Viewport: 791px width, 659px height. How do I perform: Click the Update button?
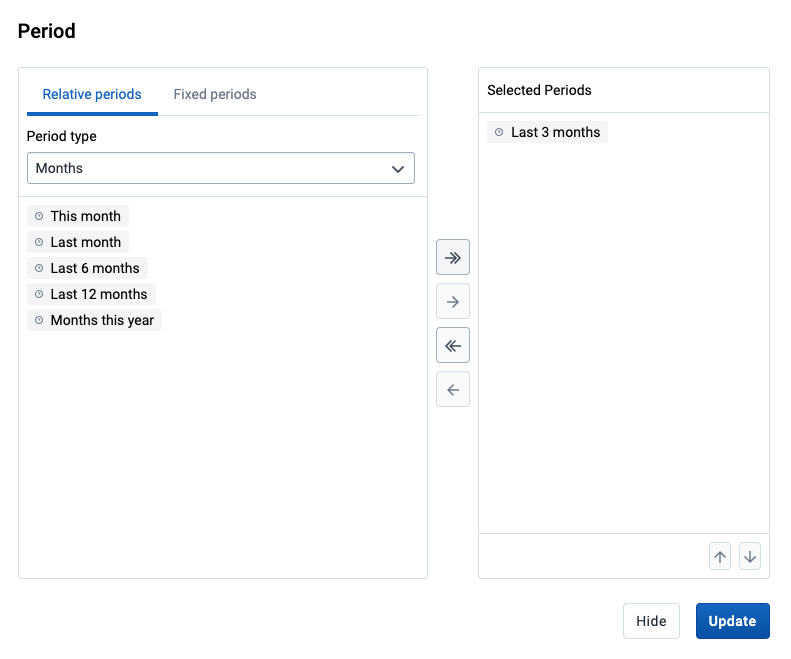click(732, 621)
